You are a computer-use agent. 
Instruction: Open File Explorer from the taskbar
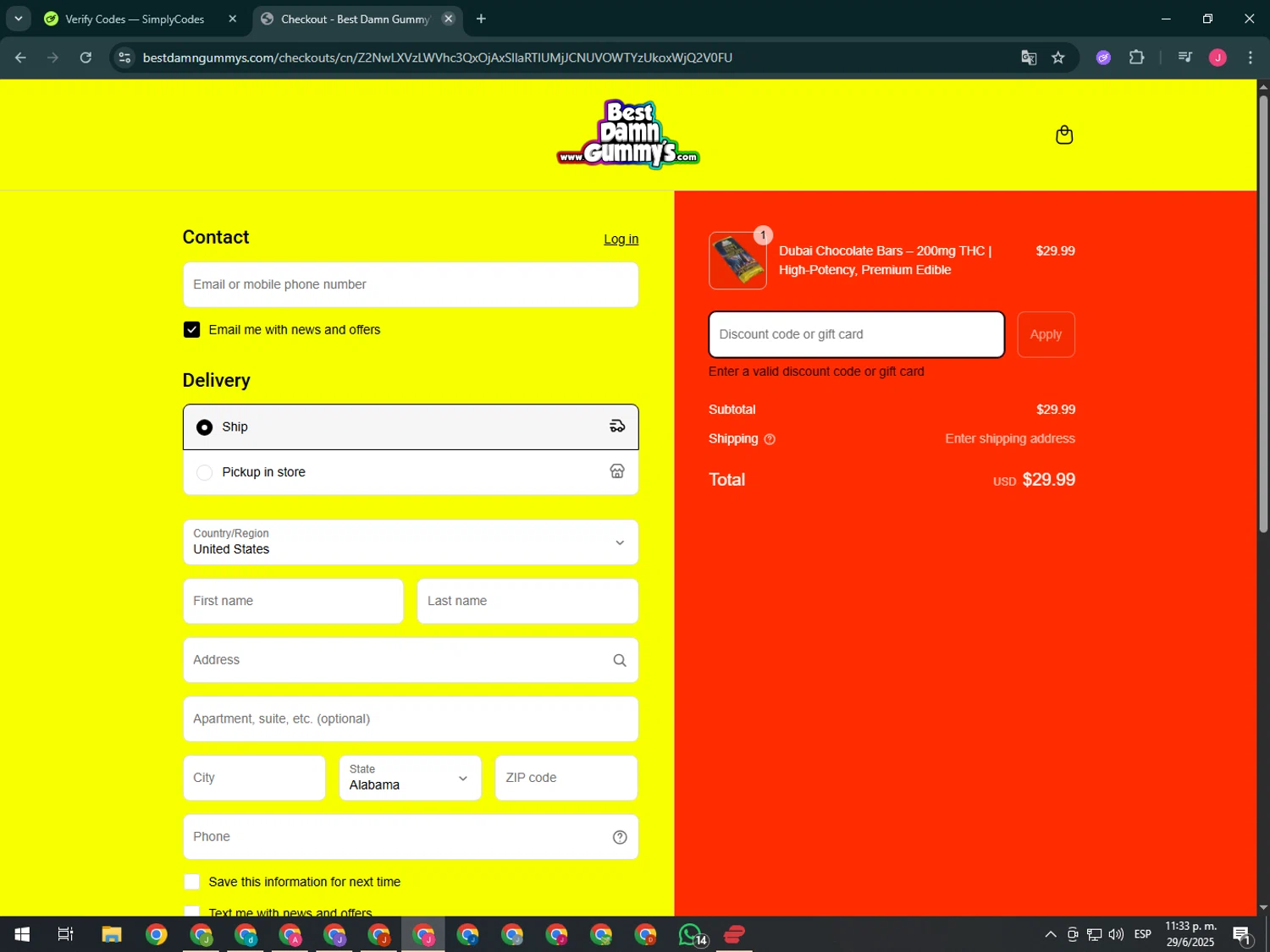coord(112,934)
